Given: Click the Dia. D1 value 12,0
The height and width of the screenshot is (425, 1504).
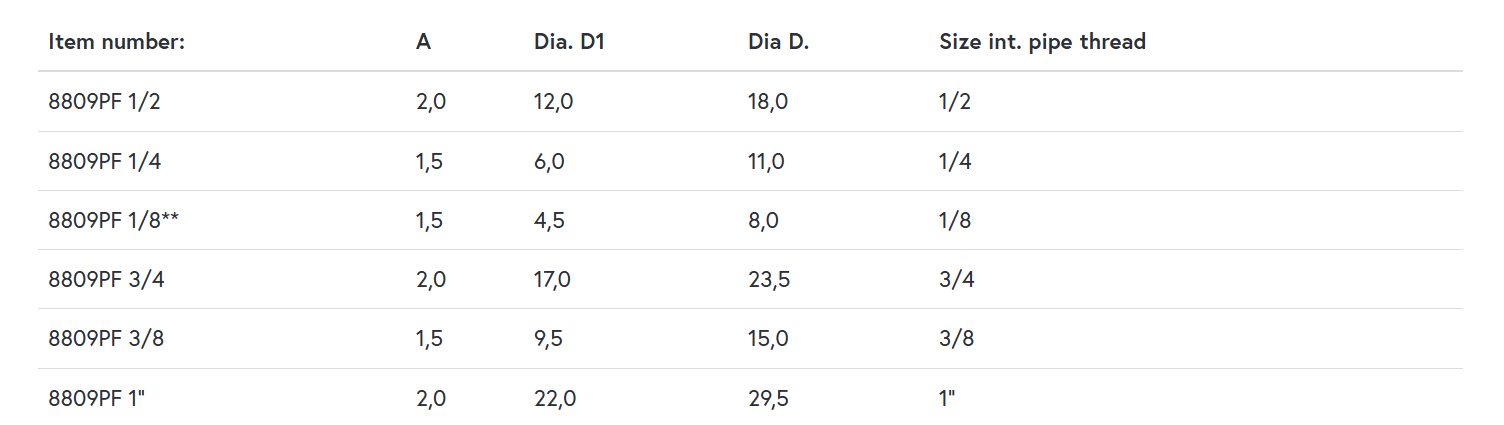Looking at the screenshot, I should point(554,102).
